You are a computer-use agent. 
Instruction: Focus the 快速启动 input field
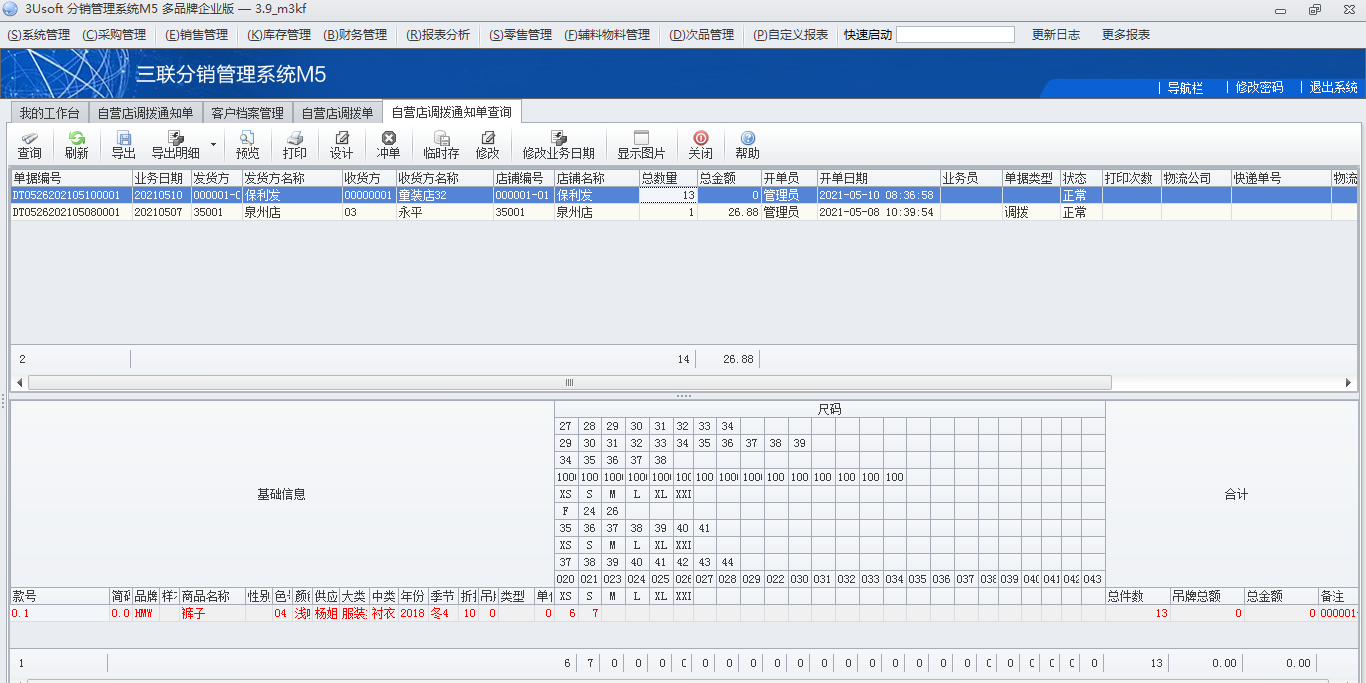coord(955,34)
